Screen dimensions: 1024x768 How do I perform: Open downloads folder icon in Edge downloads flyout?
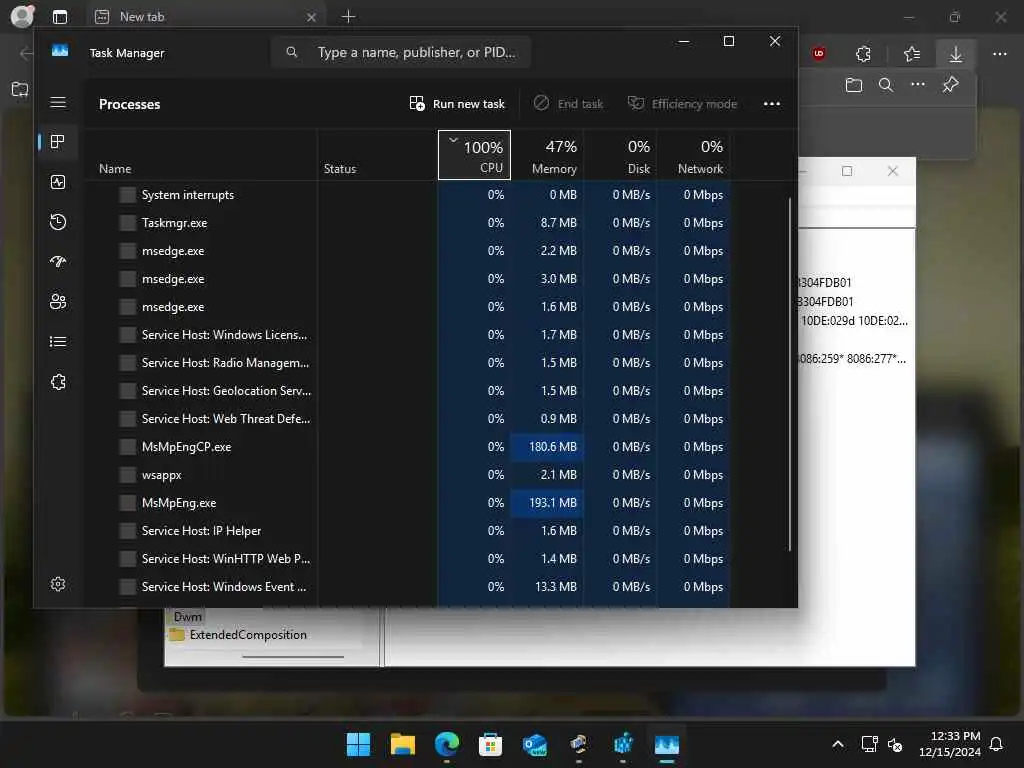[854, 85]
